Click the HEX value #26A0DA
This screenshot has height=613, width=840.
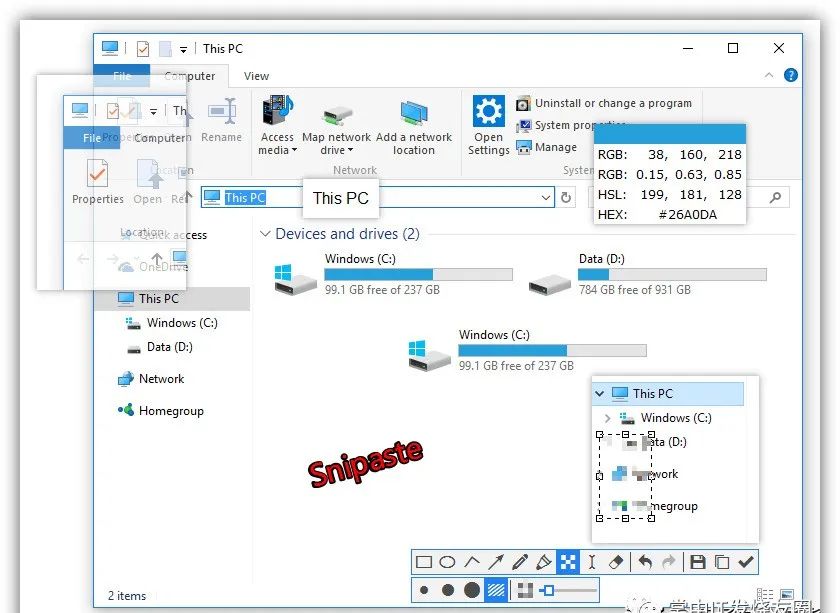(x=687, y=215)
